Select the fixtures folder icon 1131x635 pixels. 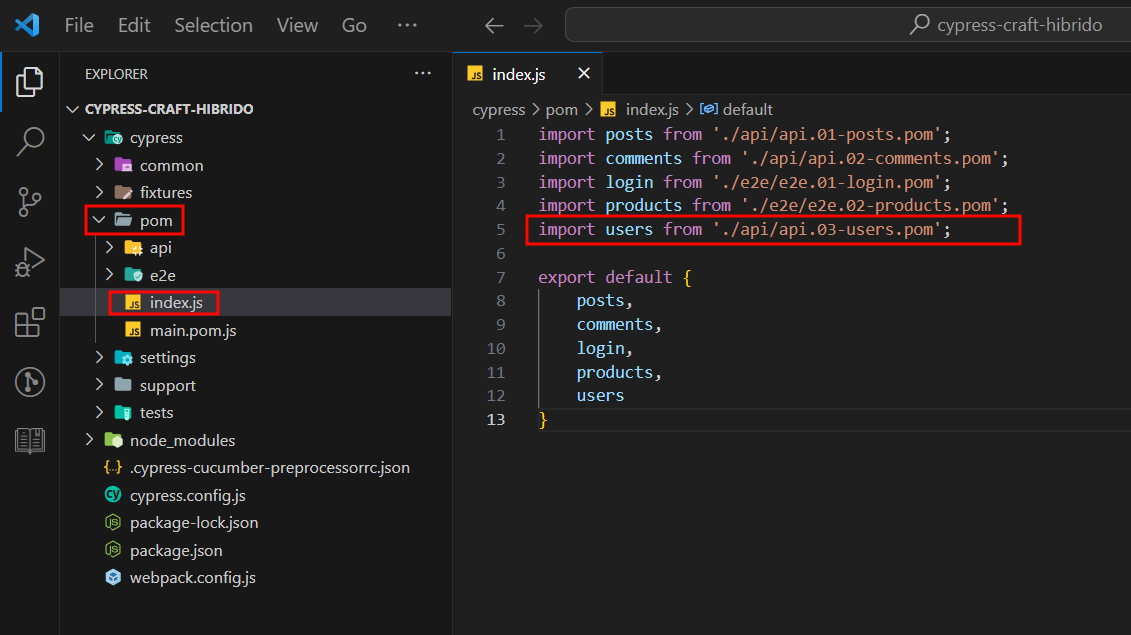coord(123,193)
